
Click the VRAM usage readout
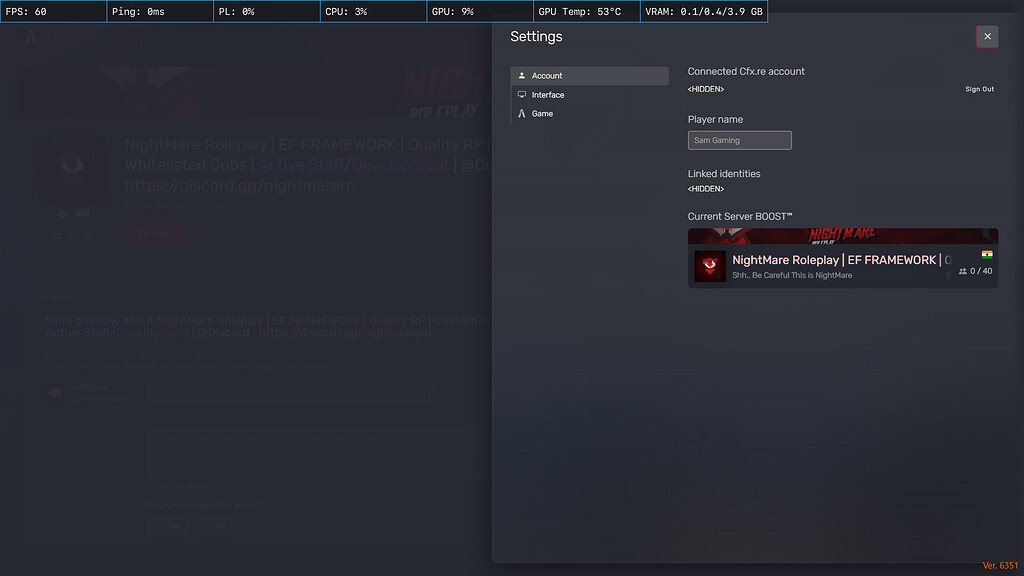pos(704,12)
